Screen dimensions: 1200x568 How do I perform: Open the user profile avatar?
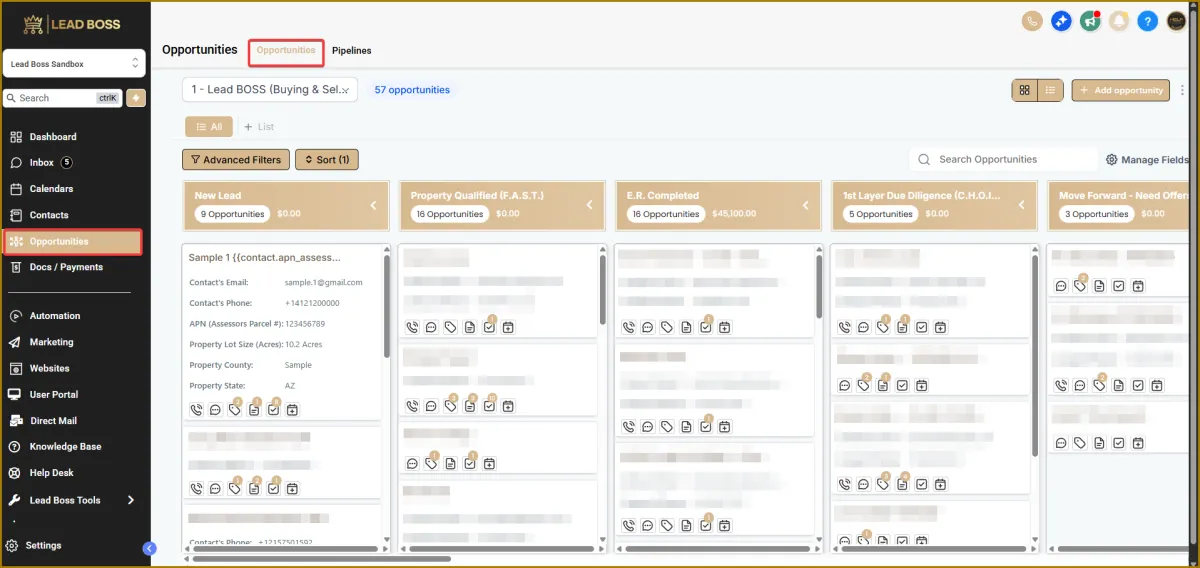pos(1176,20)
